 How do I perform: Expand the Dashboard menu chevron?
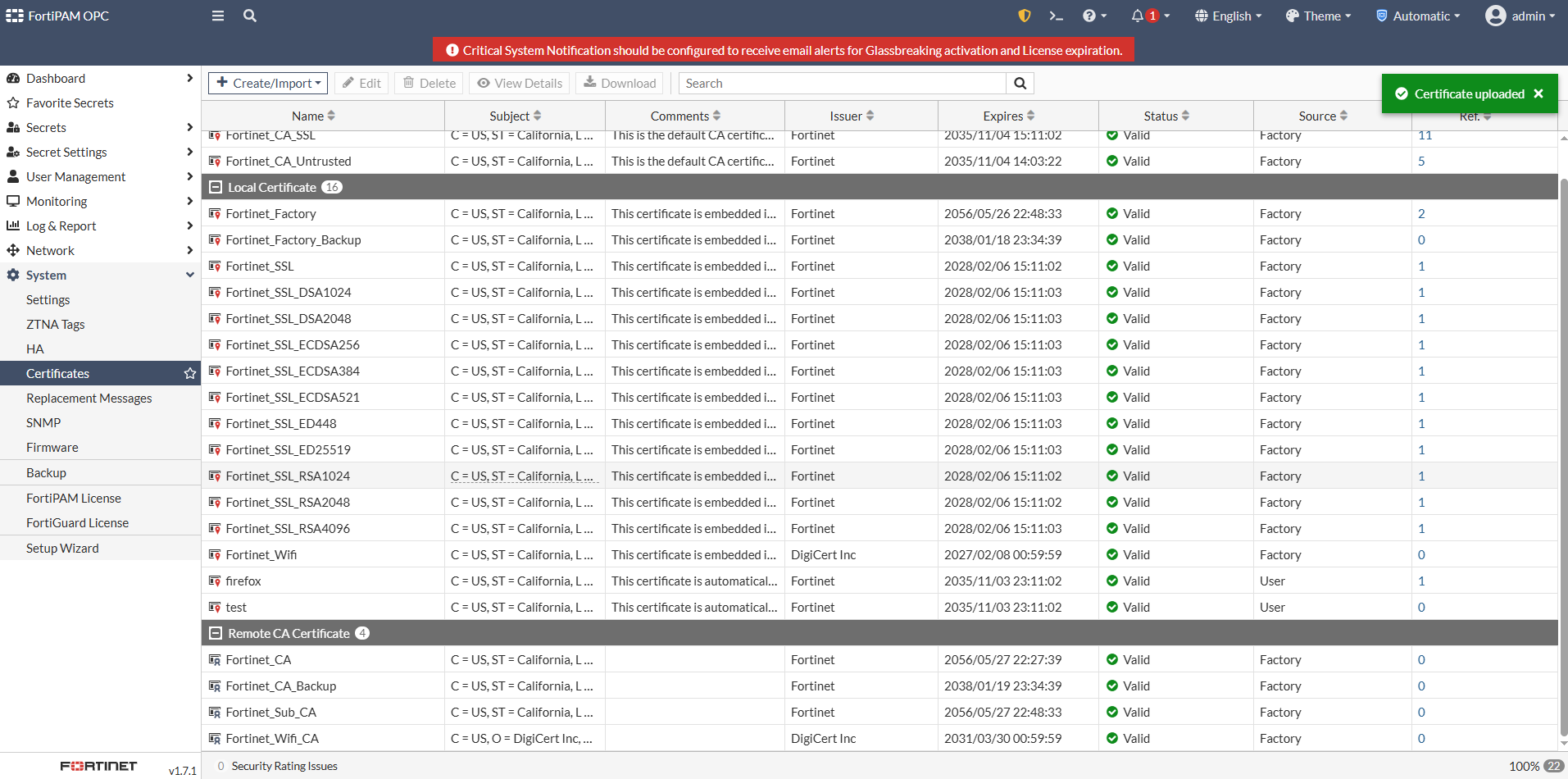pyautogui.click(x=189, y=78)
